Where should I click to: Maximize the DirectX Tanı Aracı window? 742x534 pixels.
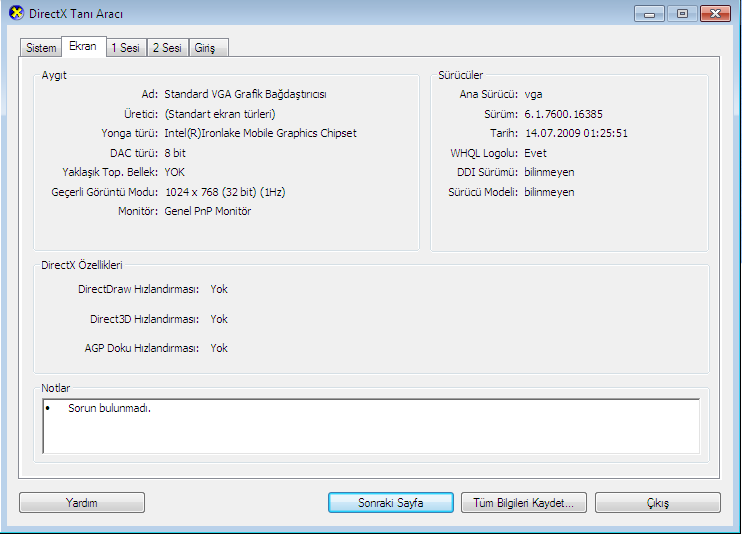point(682,14)
